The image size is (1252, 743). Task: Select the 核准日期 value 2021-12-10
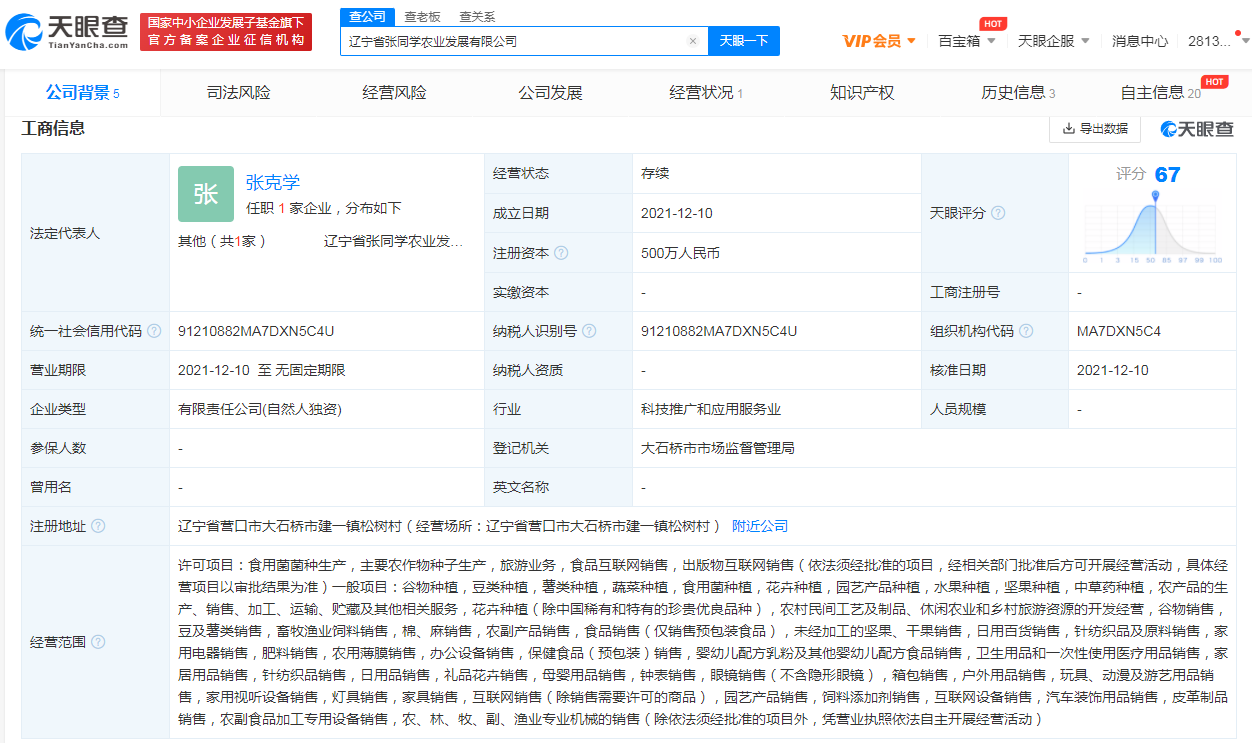[x=1113, y=370]
